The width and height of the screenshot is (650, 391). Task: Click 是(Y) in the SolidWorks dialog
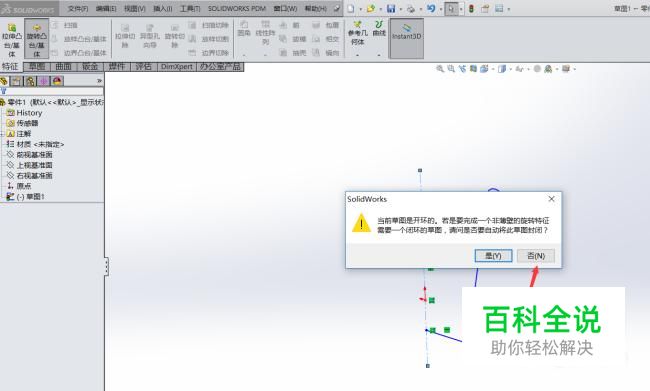(x=493, y=256)
